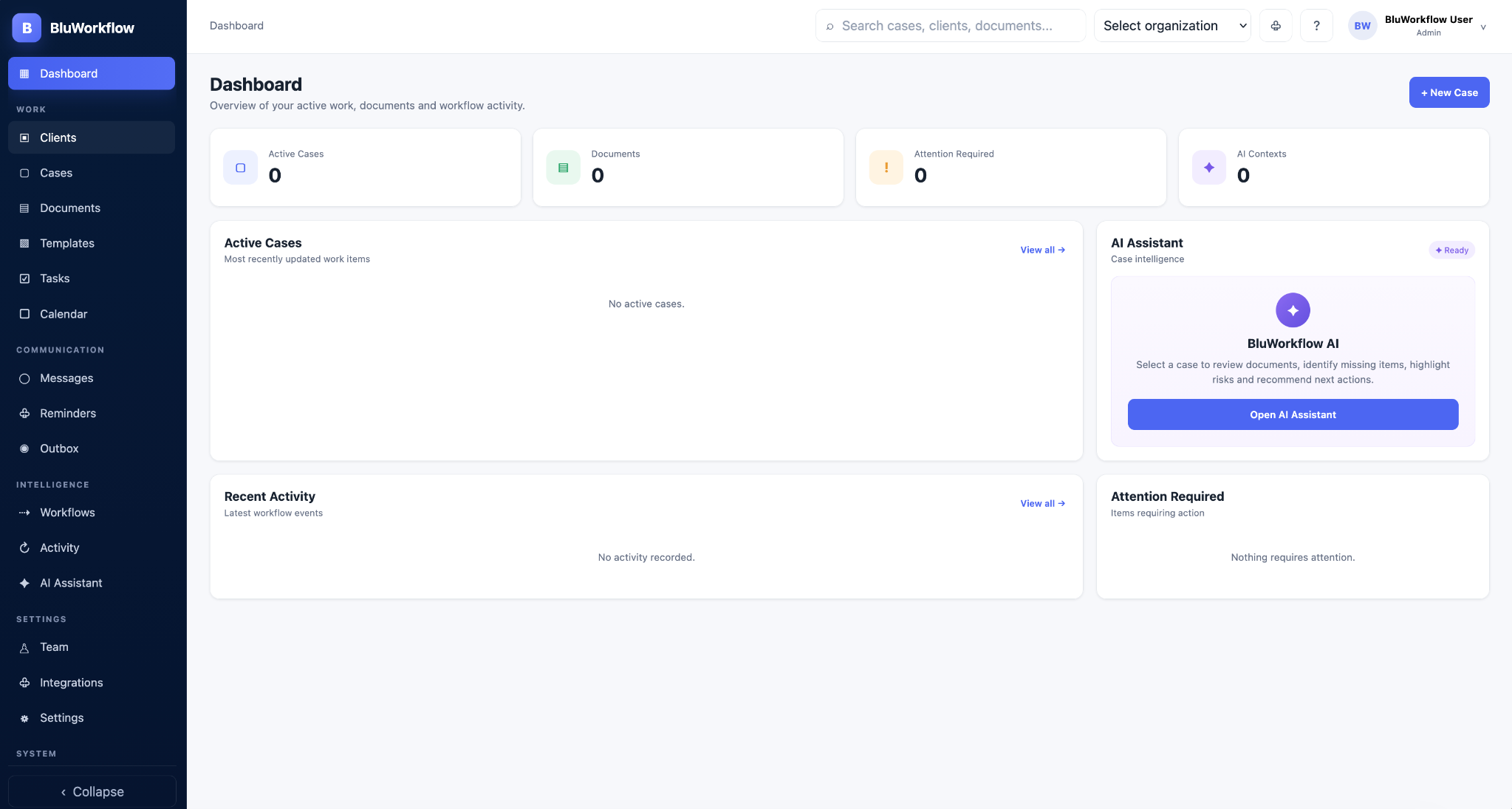
Task: Click the Dashboard breadcrumb text
Action: (236, 26)
